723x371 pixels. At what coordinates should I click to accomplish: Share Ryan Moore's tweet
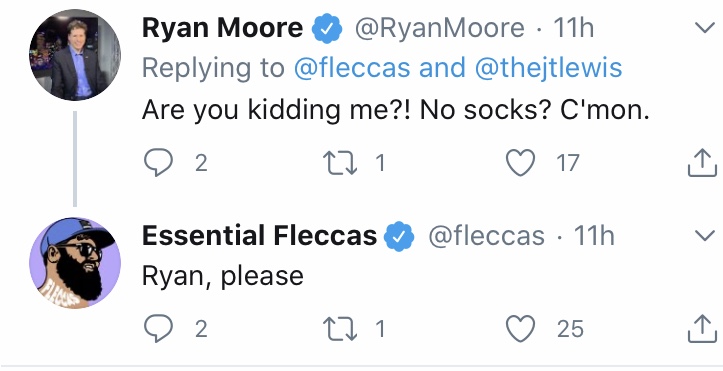click(702, 162)
